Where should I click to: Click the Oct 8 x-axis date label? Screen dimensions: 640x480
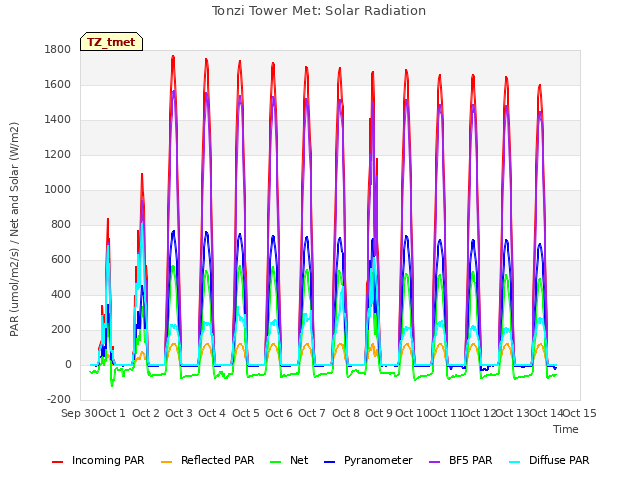tap(346, 413)
